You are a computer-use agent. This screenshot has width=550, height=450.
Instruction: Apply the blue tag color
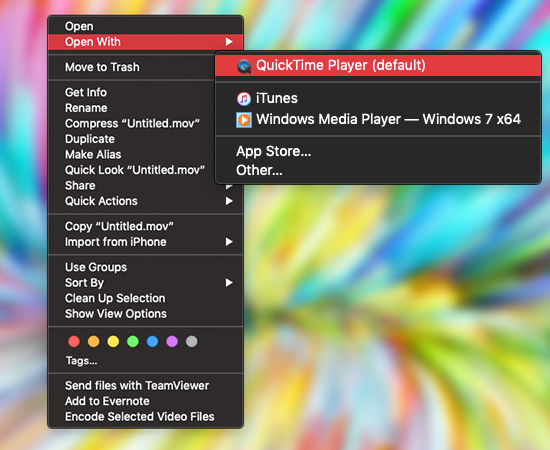pyautogui.click(x=153, y=341)
